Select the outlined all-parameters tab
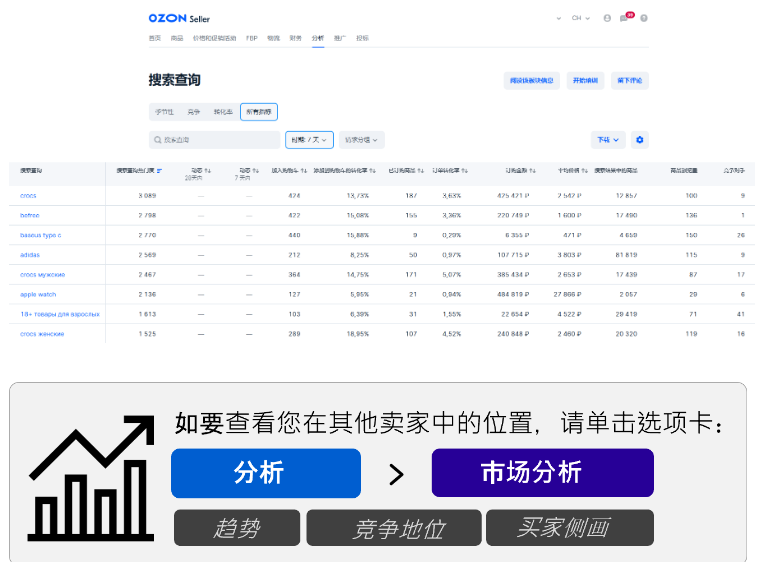The height and width of the screenshot is (562, 766). point(259,112)
